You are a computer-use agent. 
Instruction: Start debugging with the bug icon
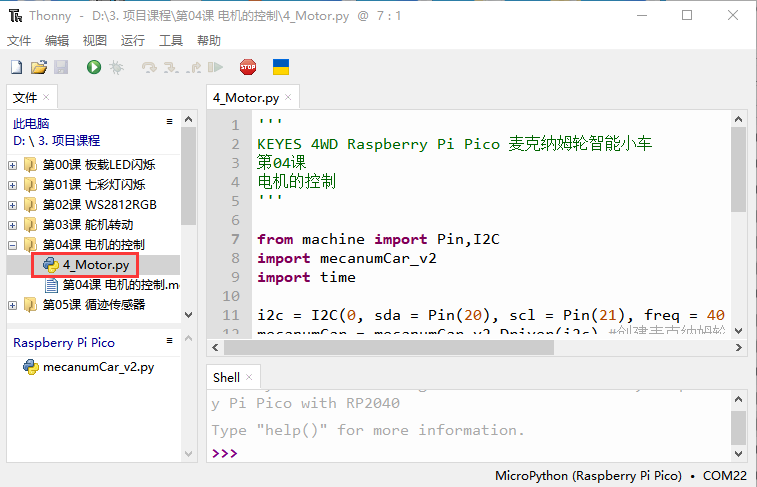[116, 67]
